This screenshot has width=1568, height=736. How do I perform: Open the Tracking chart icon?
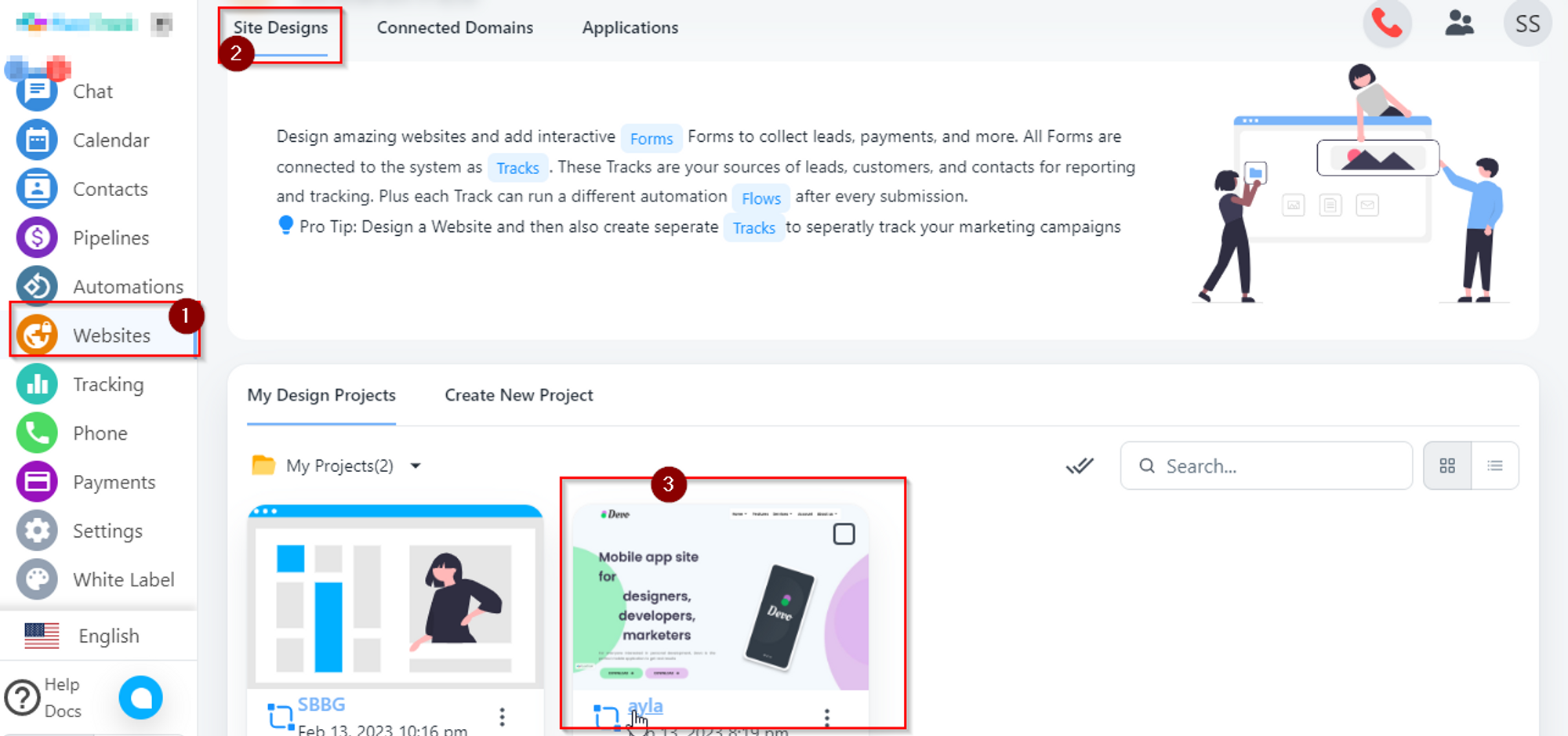[x=37, y=384]
